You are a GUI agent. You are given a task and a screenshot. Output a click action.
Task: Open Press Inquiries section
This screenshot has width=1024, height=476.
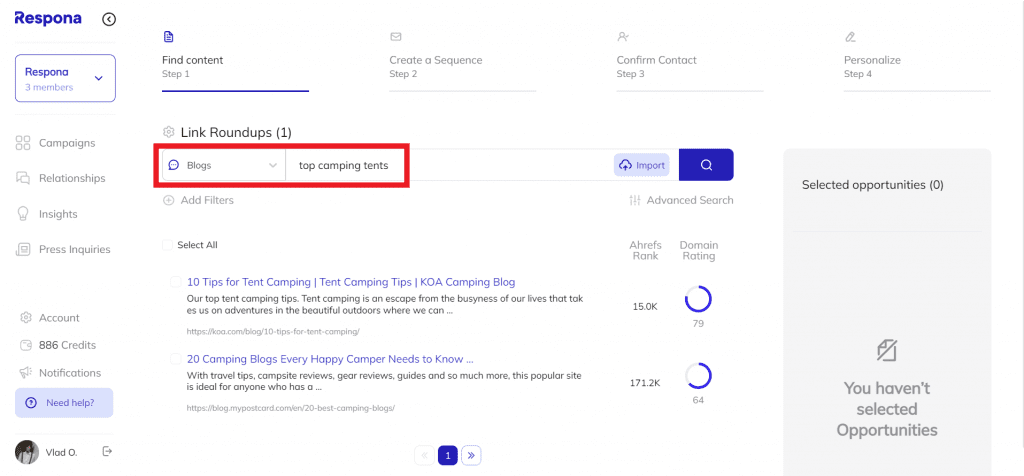click(x=74, y=249)
